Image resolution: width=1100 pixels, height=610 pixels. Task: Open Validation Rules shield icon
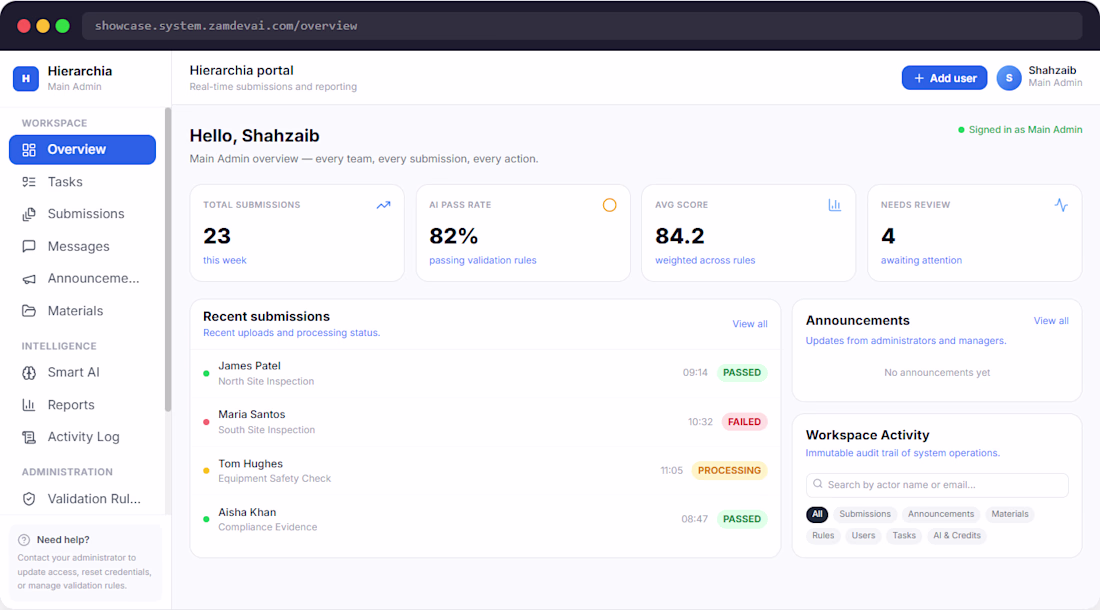[x=29, y=499]
